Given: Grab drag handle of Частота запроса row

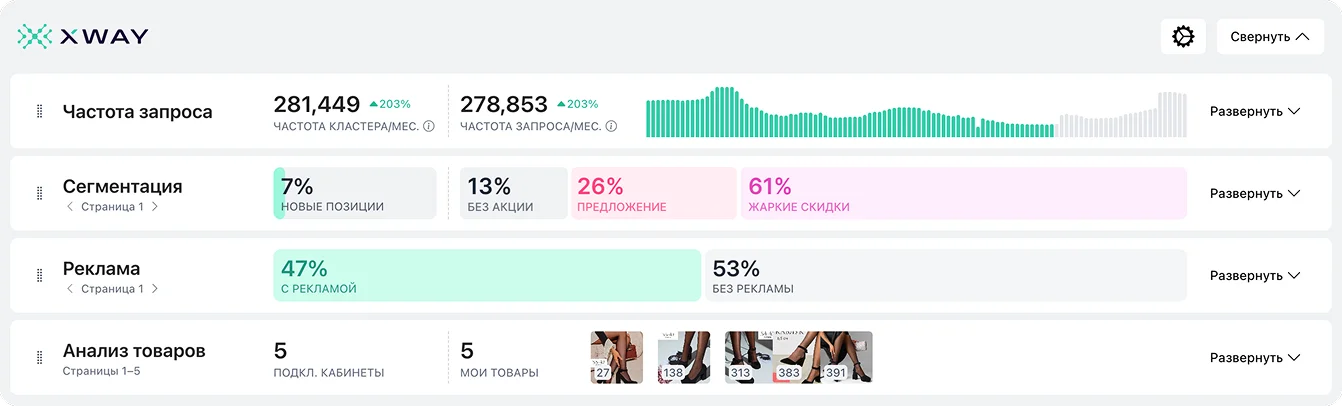Looking at the screenshot, I should click(40, 112).
